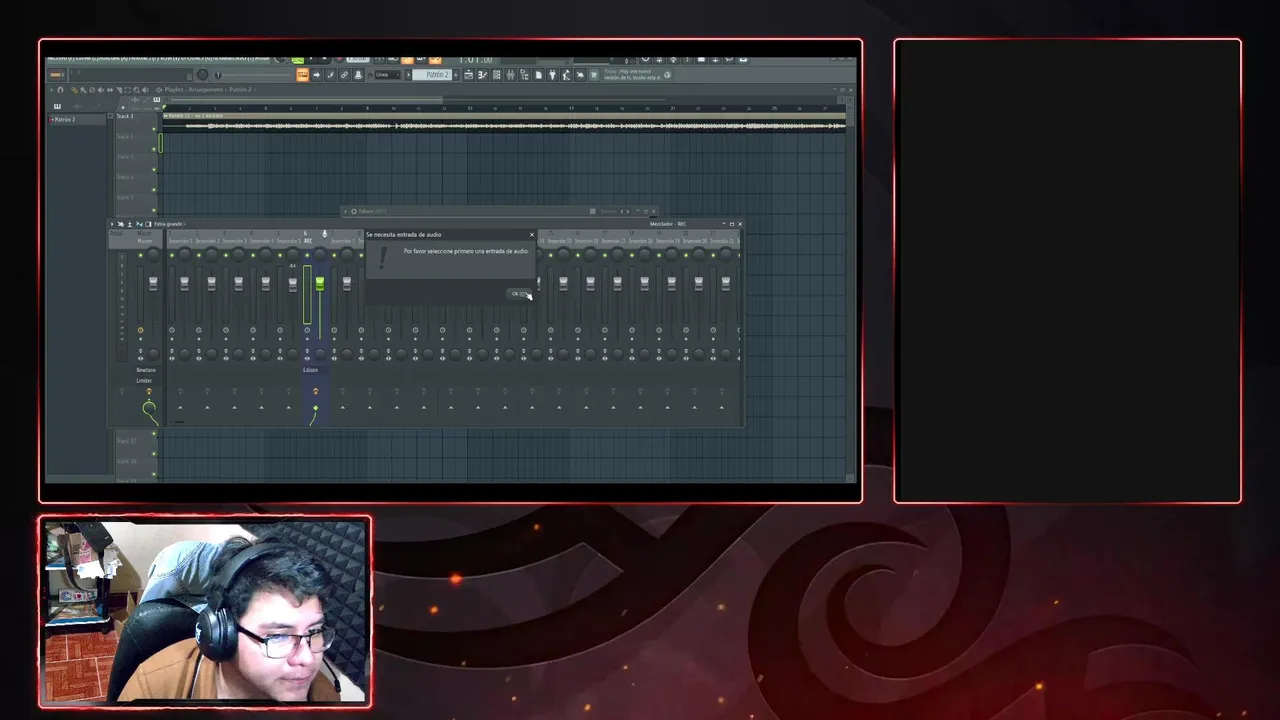Click the Play button in the transport
Screen dimensions: 1280x720
(x=311, y=59)
